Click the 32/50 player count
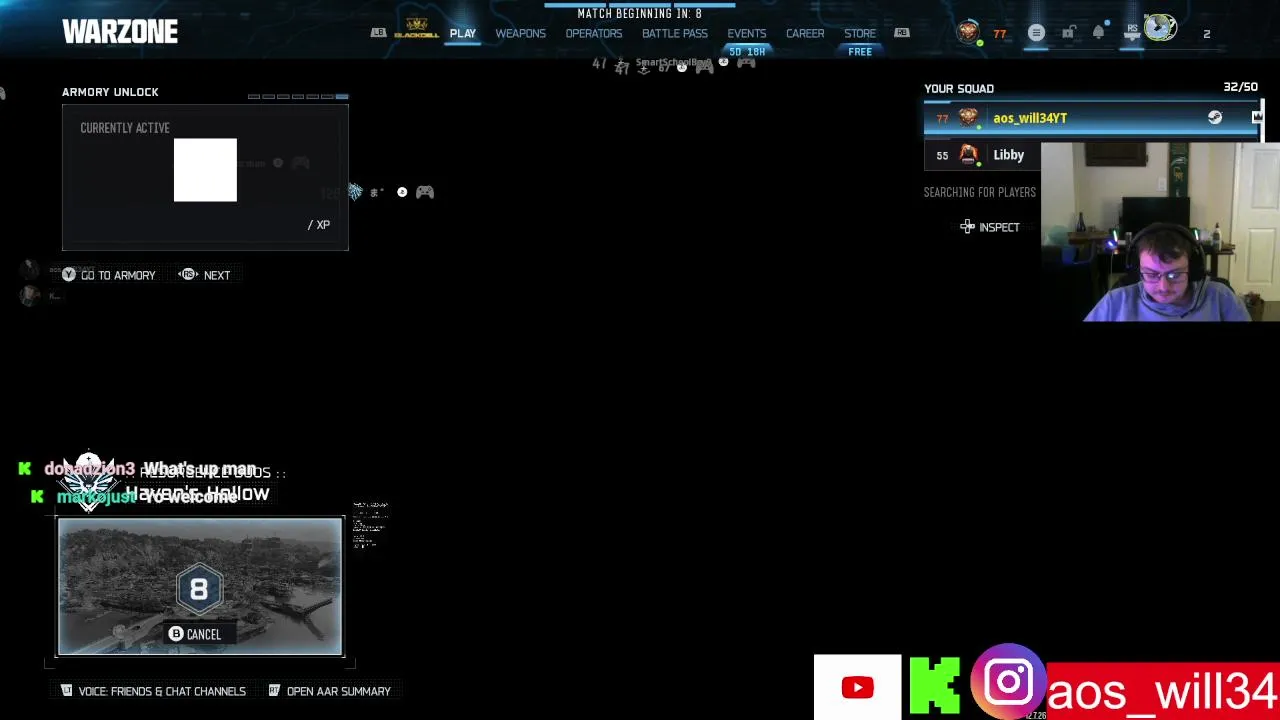Image resolution: width=1280 pixels, height=720 pixels. coord(1241,88)
